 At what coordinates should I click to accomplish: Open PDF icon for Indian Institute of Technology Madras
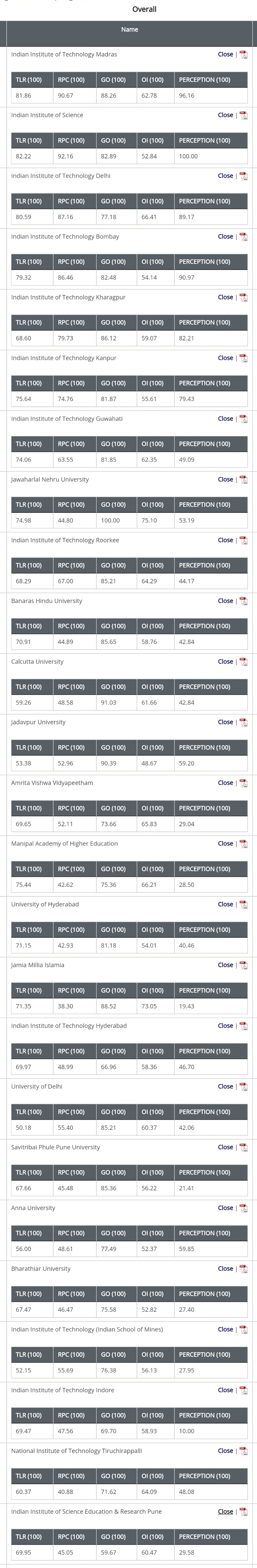click(243, 55)
